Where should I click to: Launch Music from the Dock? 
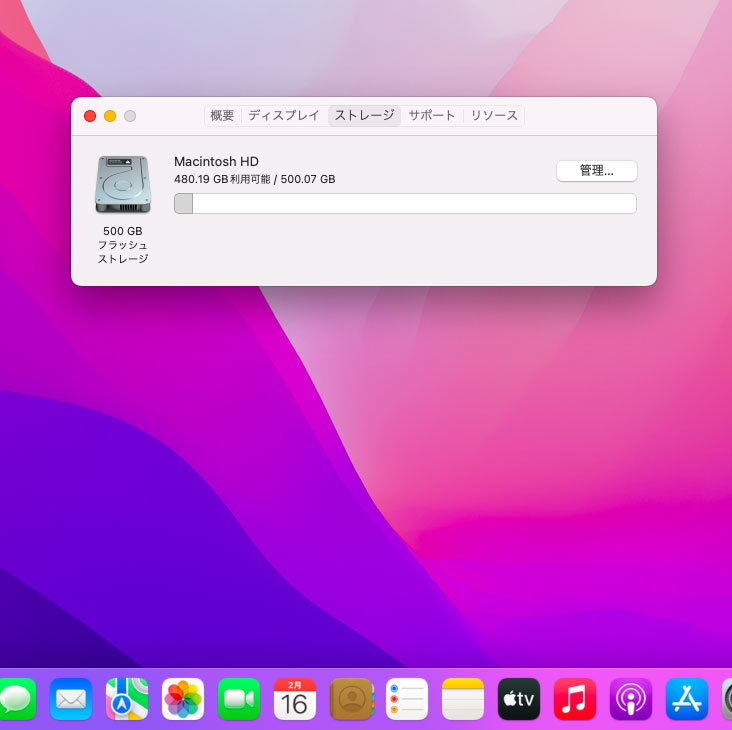pyautogui.click(x=575, y=699)
